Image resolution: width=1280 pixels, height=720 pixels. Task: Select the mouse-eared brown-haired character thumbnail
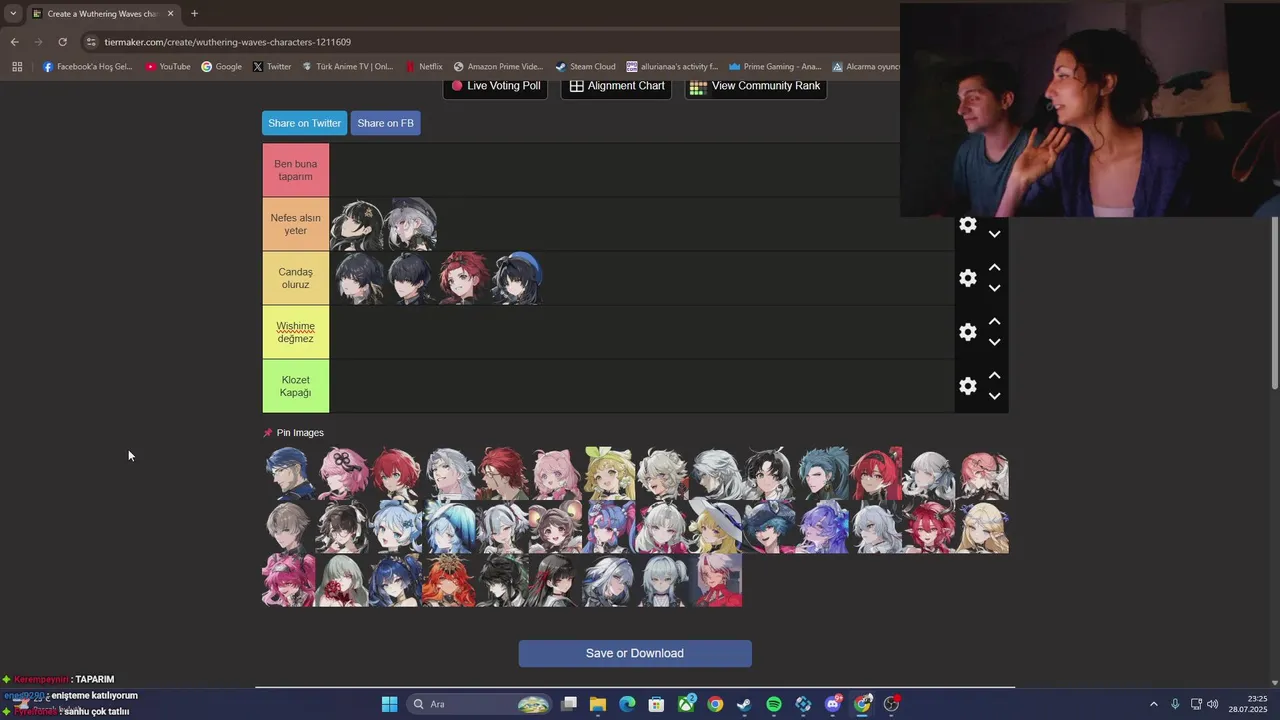pyautogui.click(x=555, y=527)
